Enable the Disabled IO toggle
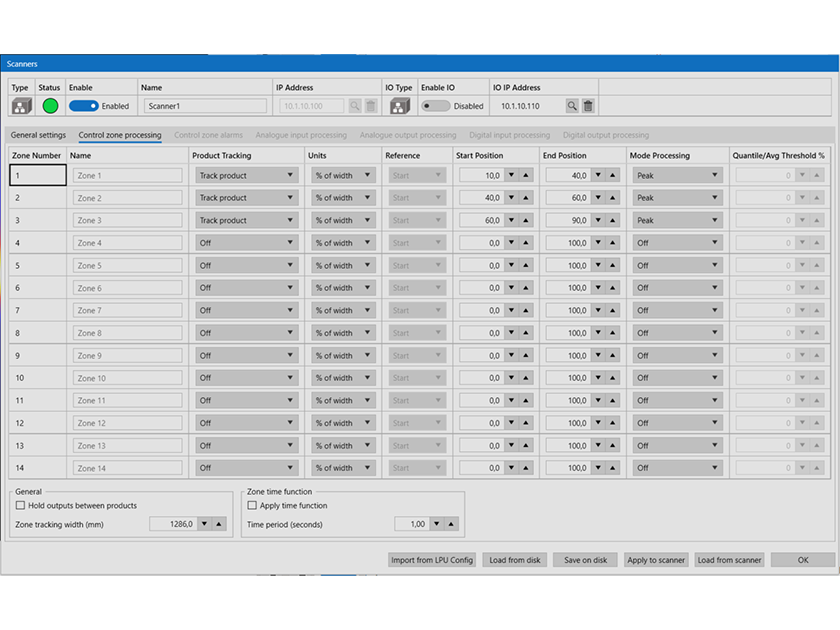 pos(437,104)
